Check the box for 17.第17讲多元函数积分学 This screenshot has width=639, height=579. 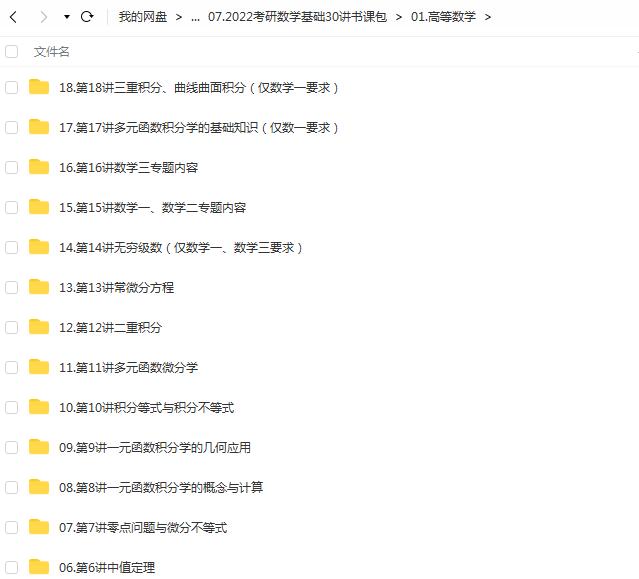[x=12, y=127]
